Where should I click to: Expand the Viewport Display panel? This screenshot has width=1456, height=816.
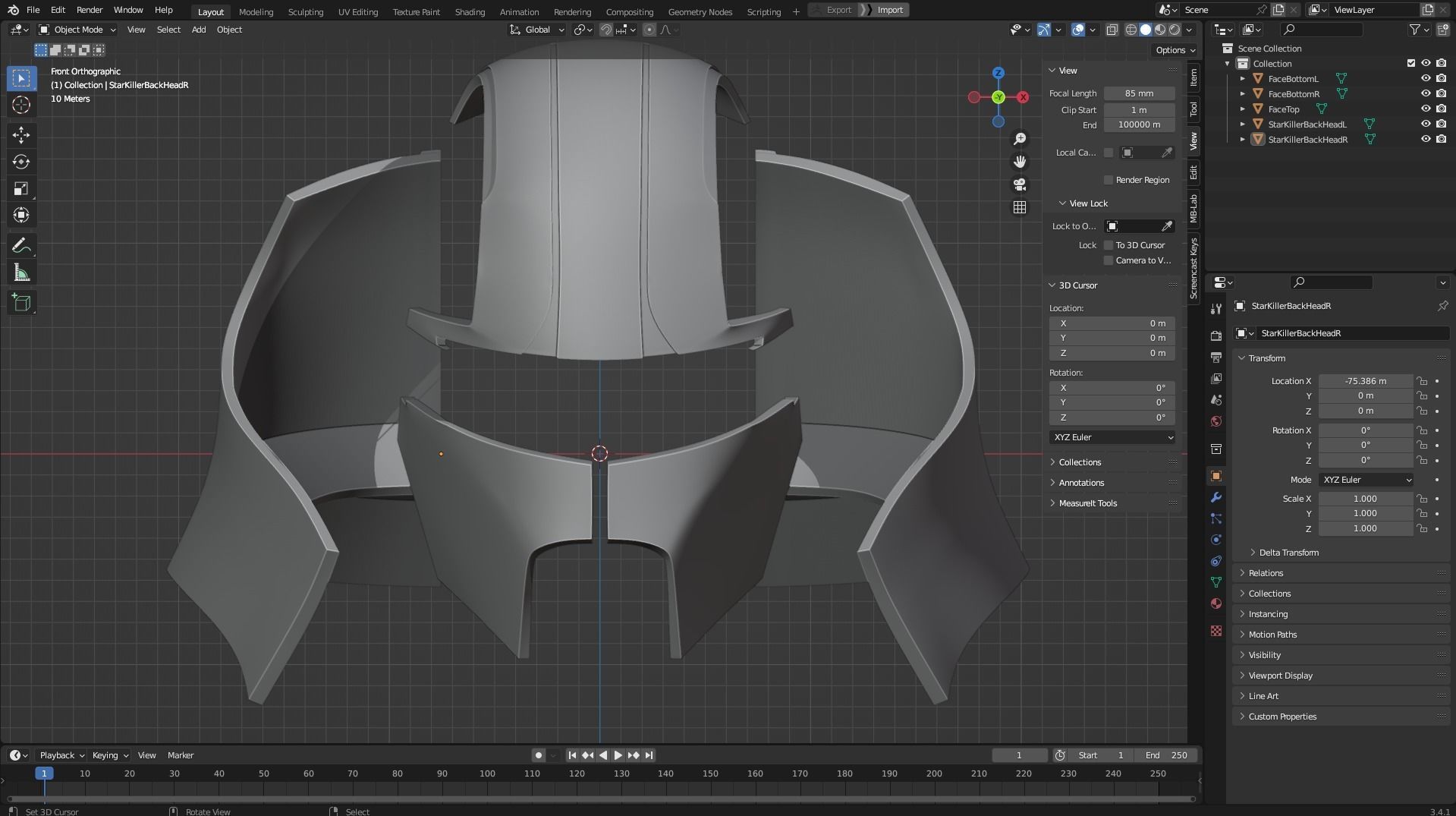(x=1280, y=676)
